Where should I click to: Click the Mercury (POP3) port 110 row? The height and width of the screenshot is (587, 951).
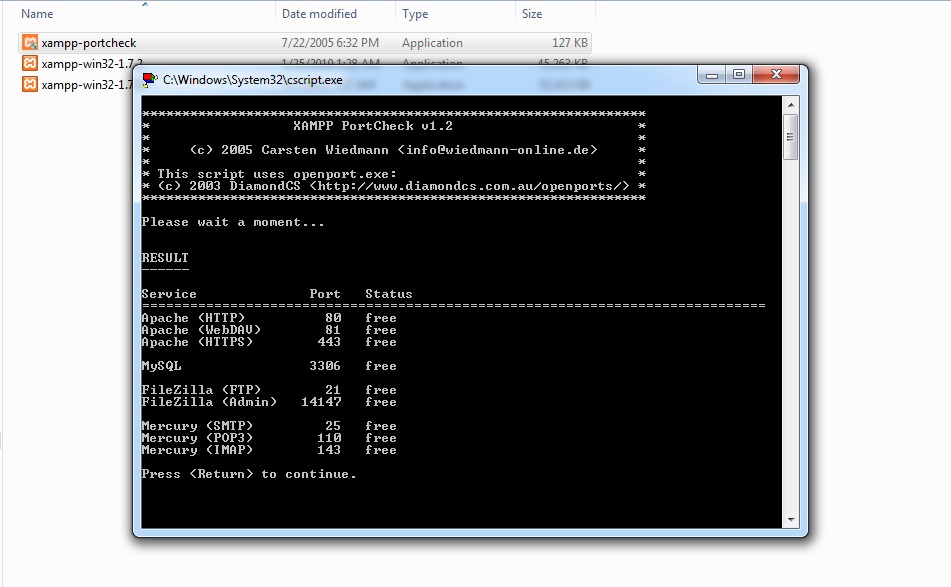pyautogui.click(x=269, y=438)
